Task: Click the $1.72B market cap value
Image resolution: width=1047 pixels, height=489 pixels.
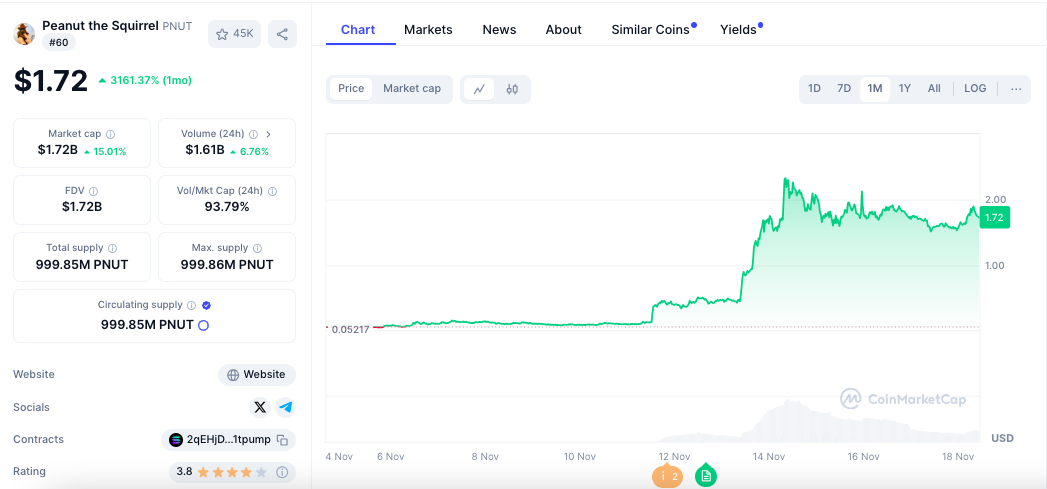Action: [x=58, y=150]
